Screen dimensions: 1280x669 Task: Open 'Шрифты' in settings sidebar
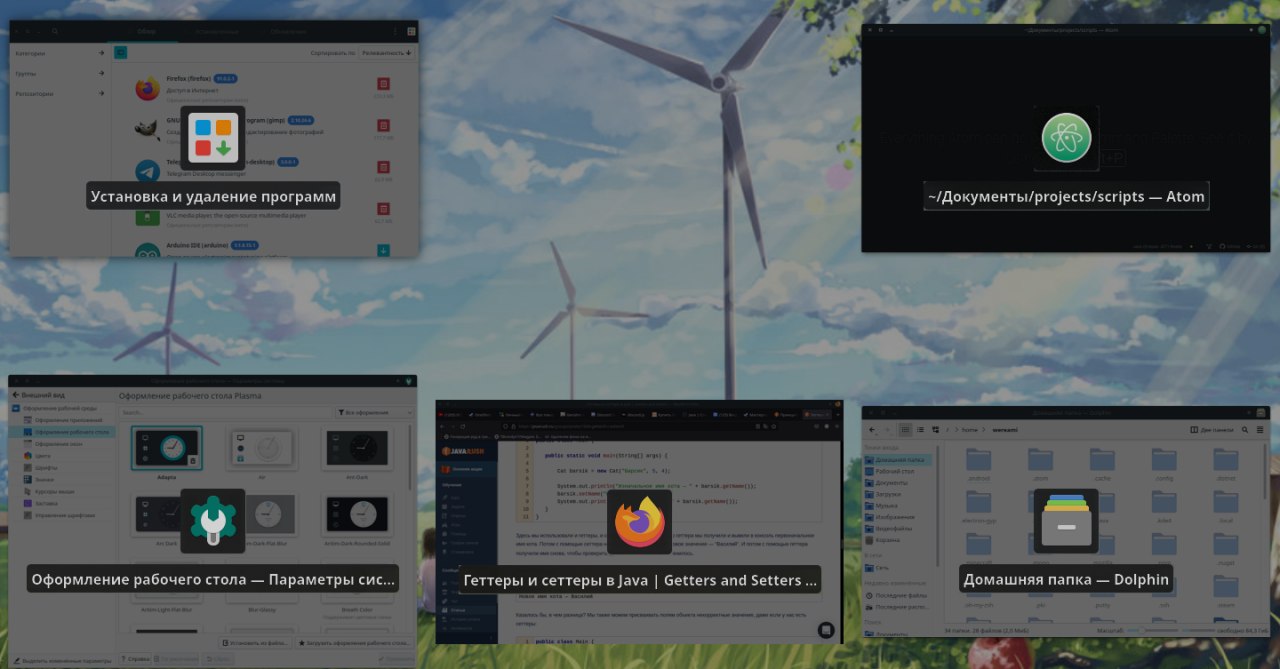(61, 468)
